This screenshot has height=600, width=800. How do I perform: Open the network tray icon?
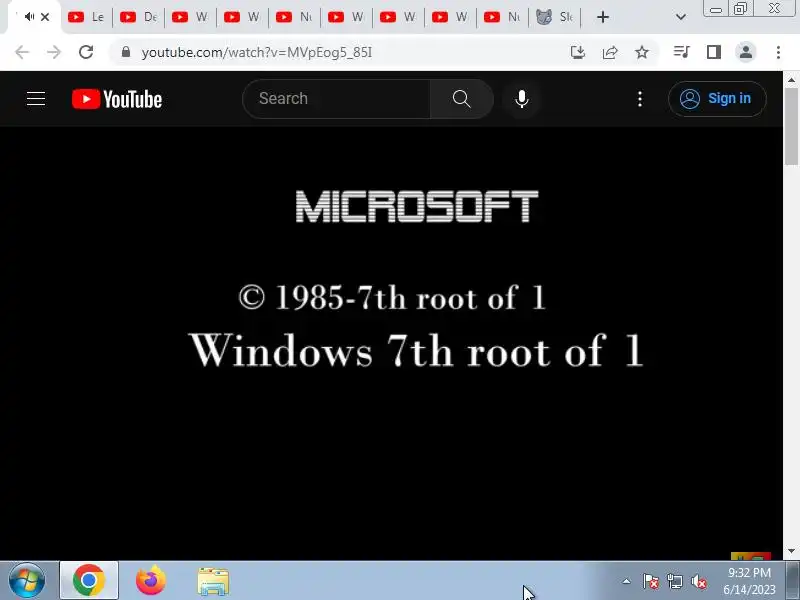pyautogui.click(x=675, y=581)
